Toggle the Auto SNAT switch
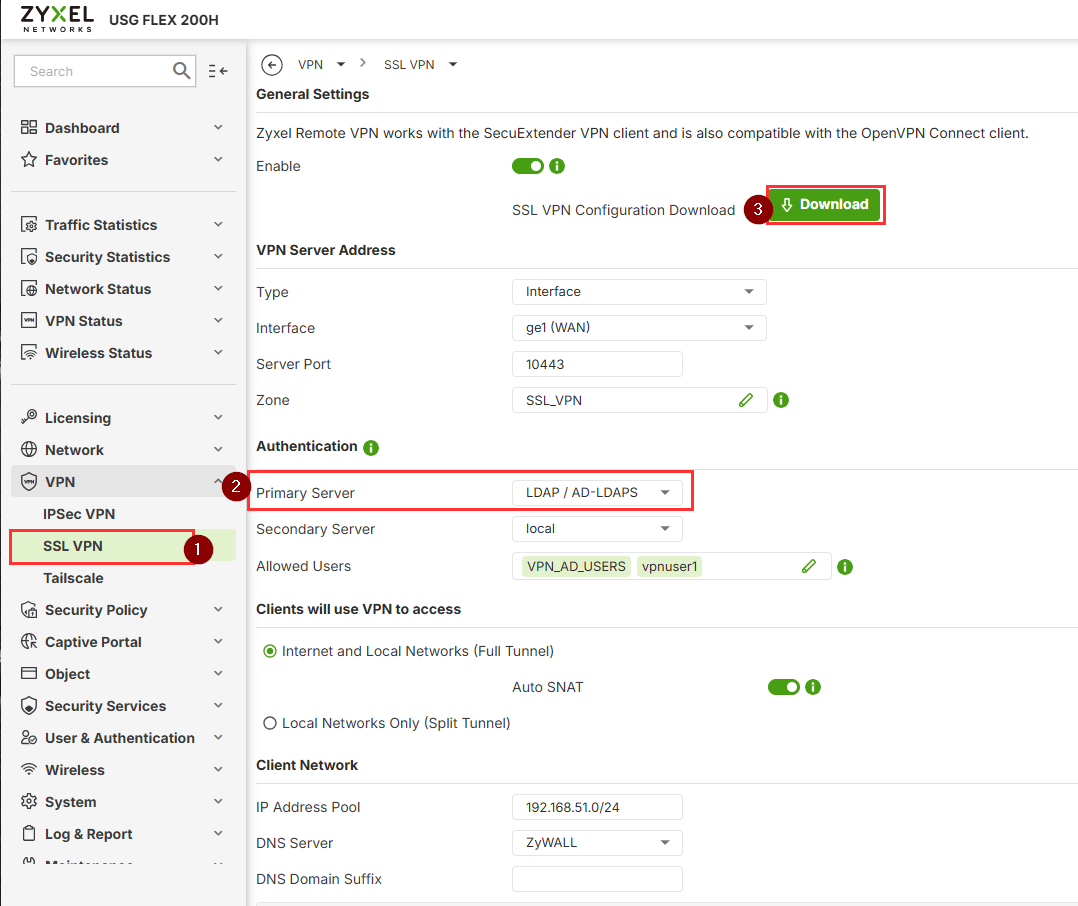Viewport: 1078px width, 906px height. click(784, 687)
